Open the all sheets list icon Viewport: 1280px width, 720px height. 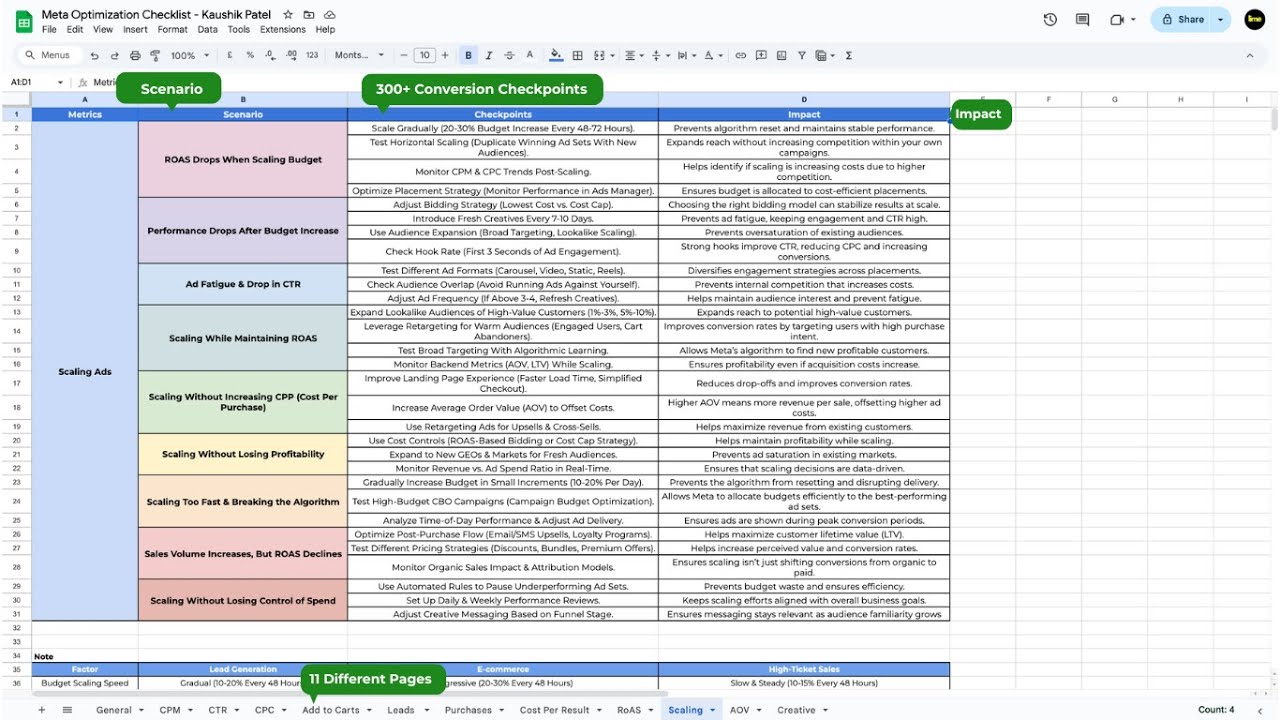tap(67, 710)
